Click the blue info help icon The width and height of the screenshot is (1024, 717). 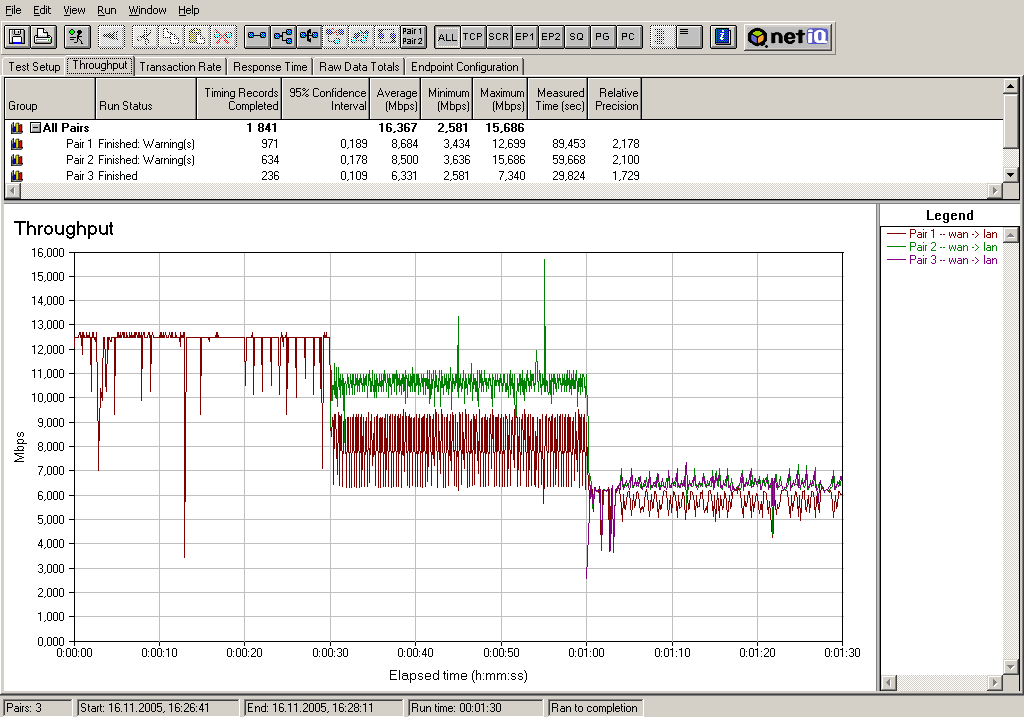(x=724, y=37)
